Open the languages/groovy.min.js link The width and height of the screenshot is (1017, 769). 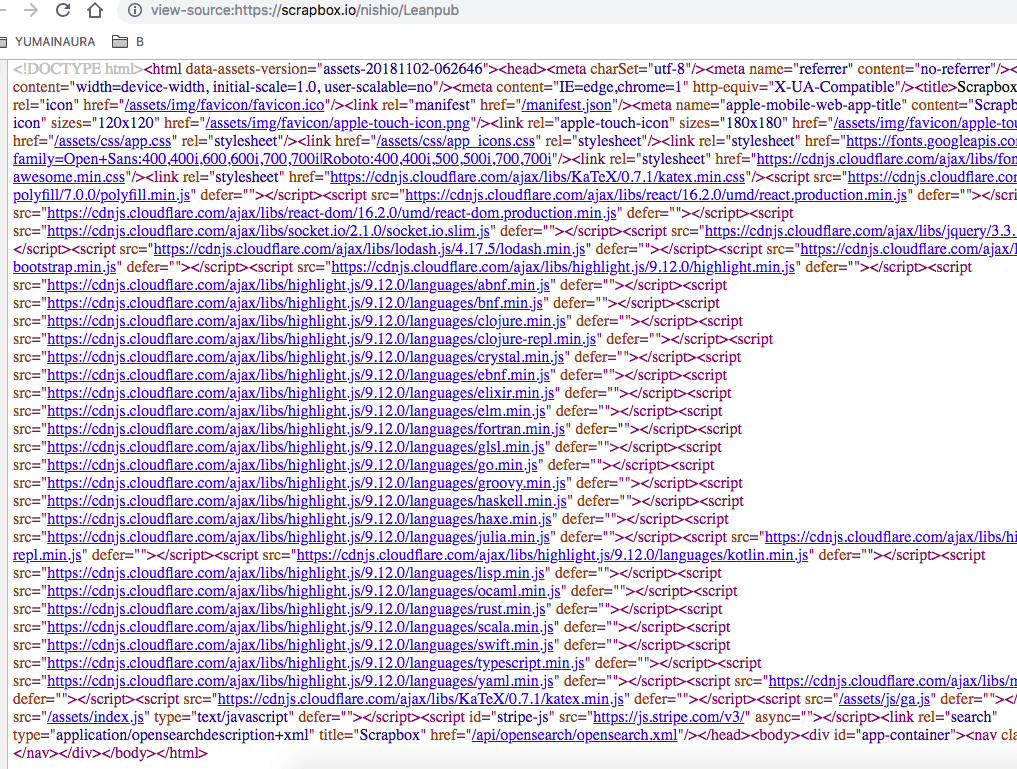point(307,484)
